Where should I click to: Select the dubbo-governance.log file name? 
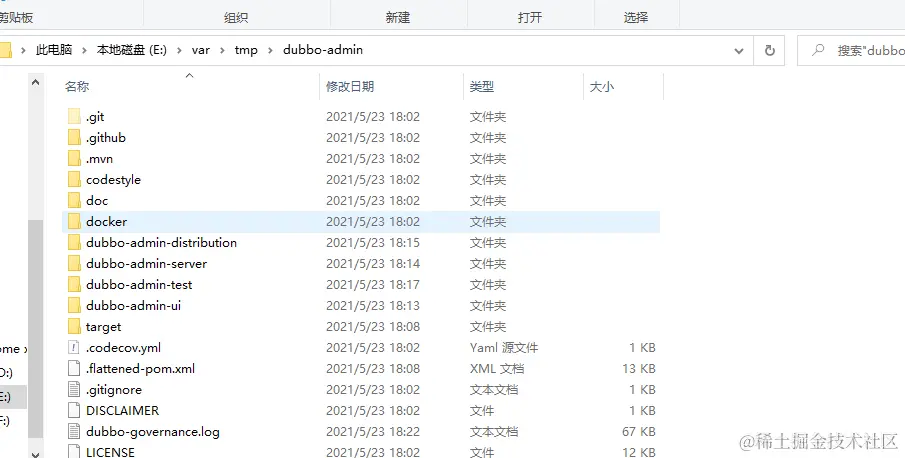coord(152,431)
